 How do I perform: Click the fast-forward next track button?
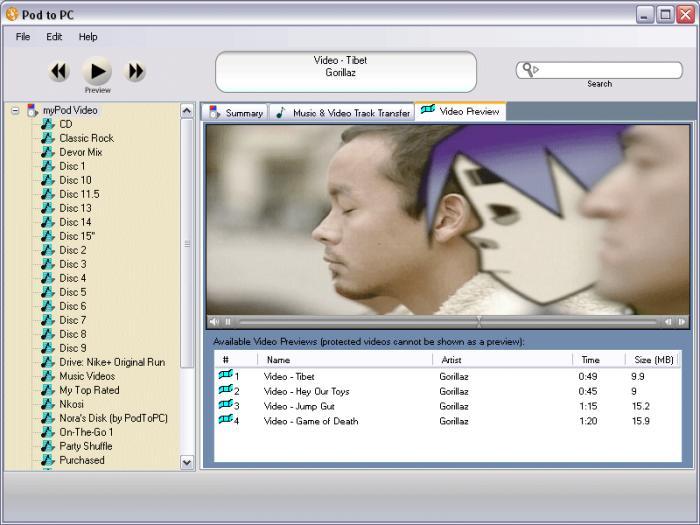135,71
